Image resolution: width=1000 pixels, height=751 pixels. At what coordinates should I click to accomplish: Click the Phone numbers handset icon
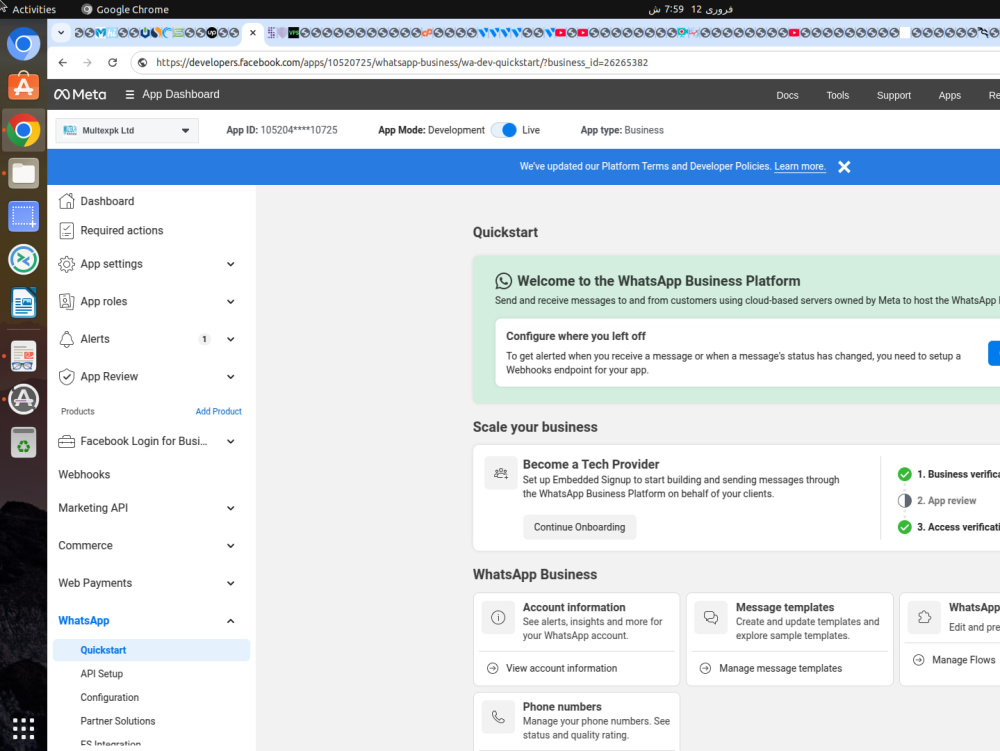498,717
